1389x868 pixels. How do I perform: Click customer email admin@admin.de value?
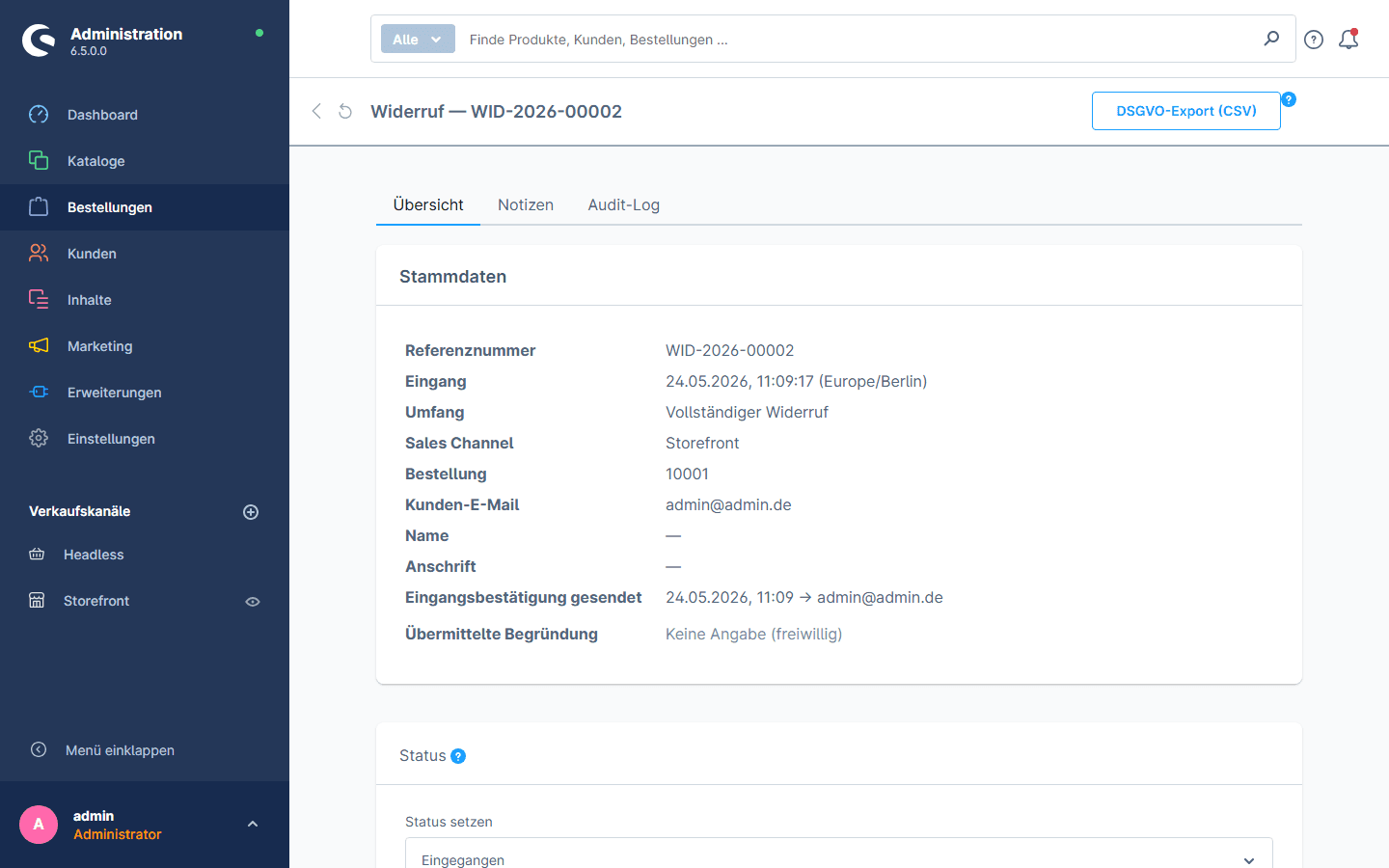tap(728, 504)
